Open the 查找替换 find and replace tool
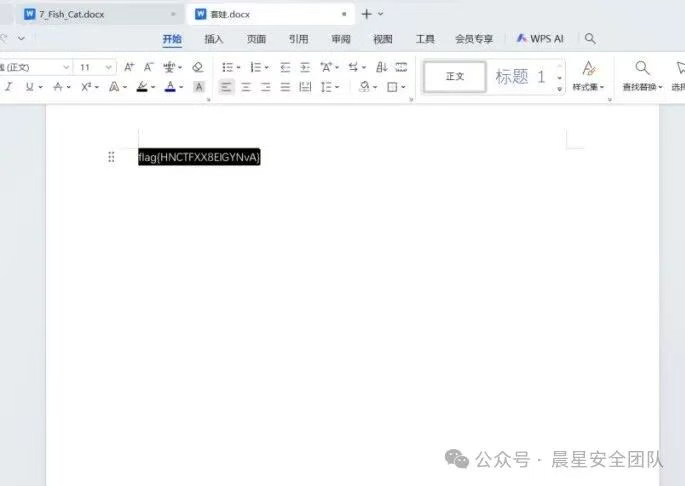Viewport: 685px width, 486px height. tap(642, 75)
